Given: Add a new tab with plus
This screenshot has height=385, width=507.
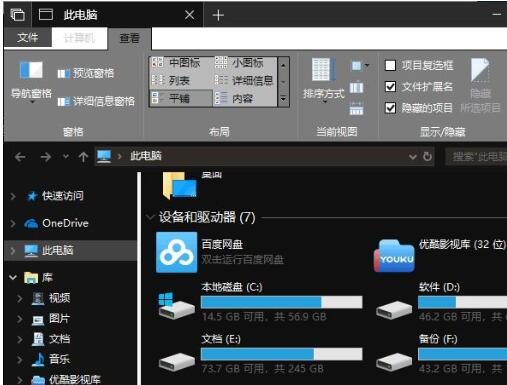Looking at the screenshot, I should click(218, 15).
